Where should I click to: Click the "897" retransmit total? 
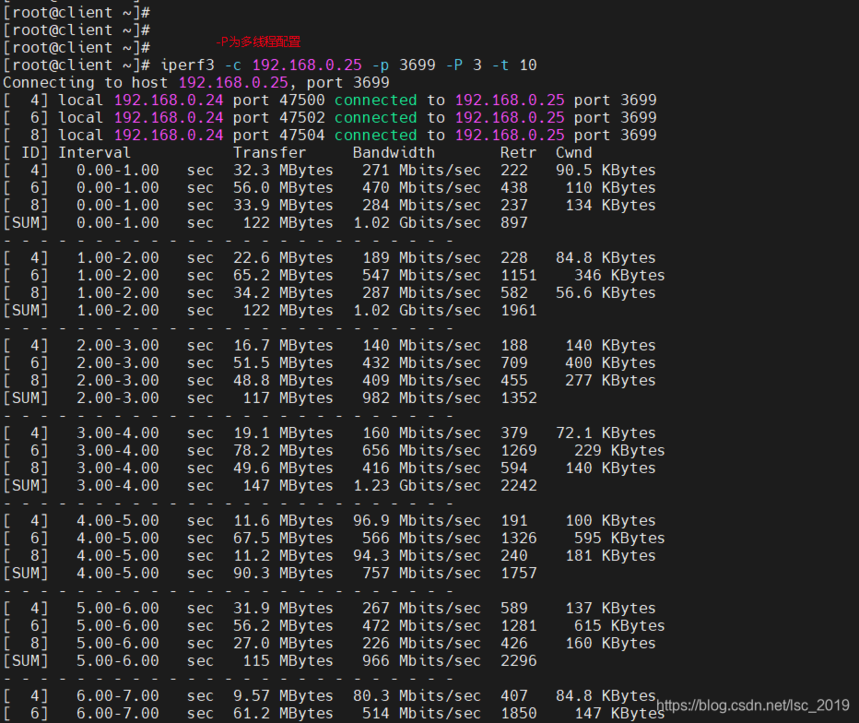[514, 223]
